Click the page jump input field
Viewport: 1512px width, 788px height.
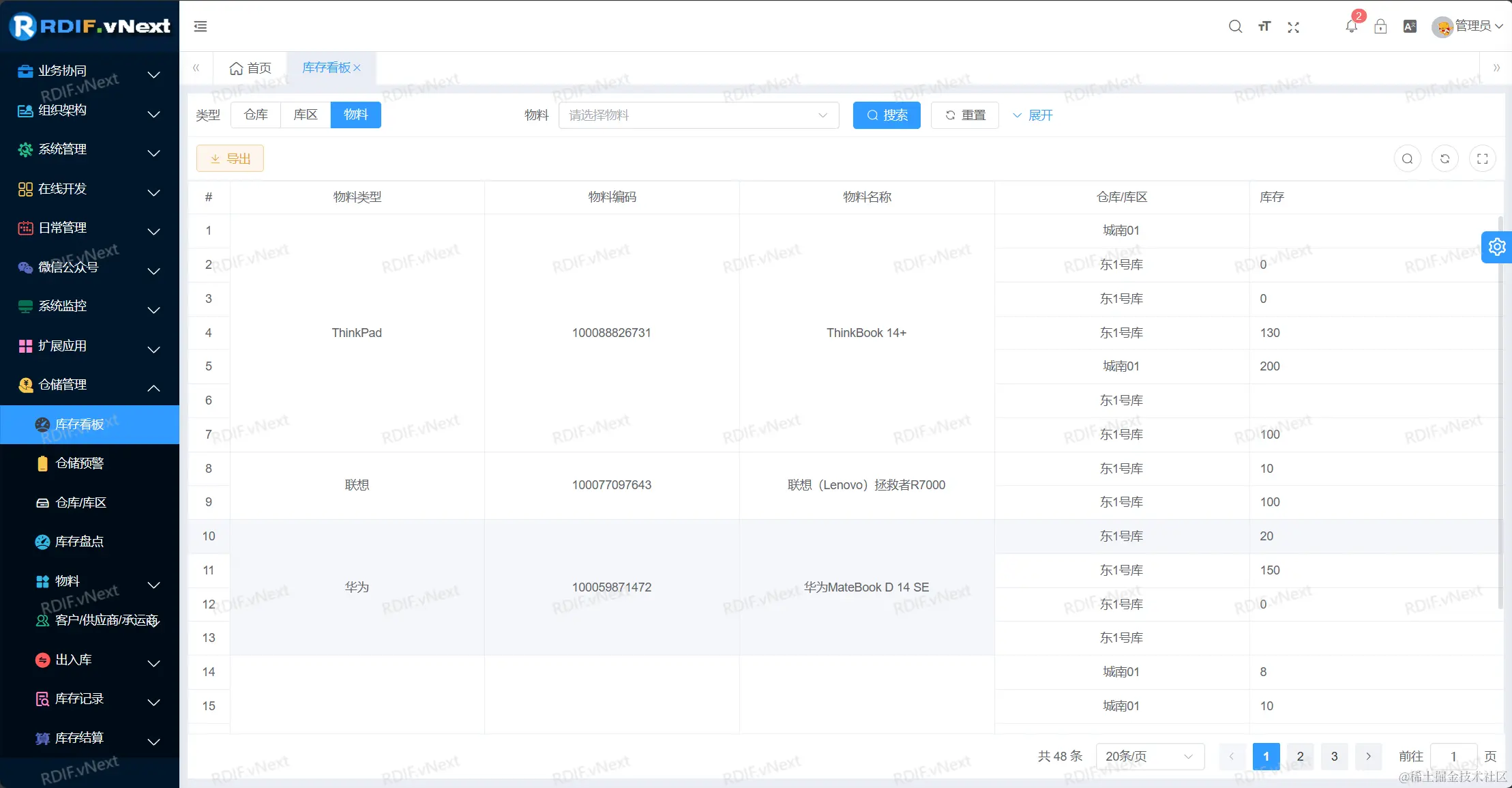[x=1453, y=756]
